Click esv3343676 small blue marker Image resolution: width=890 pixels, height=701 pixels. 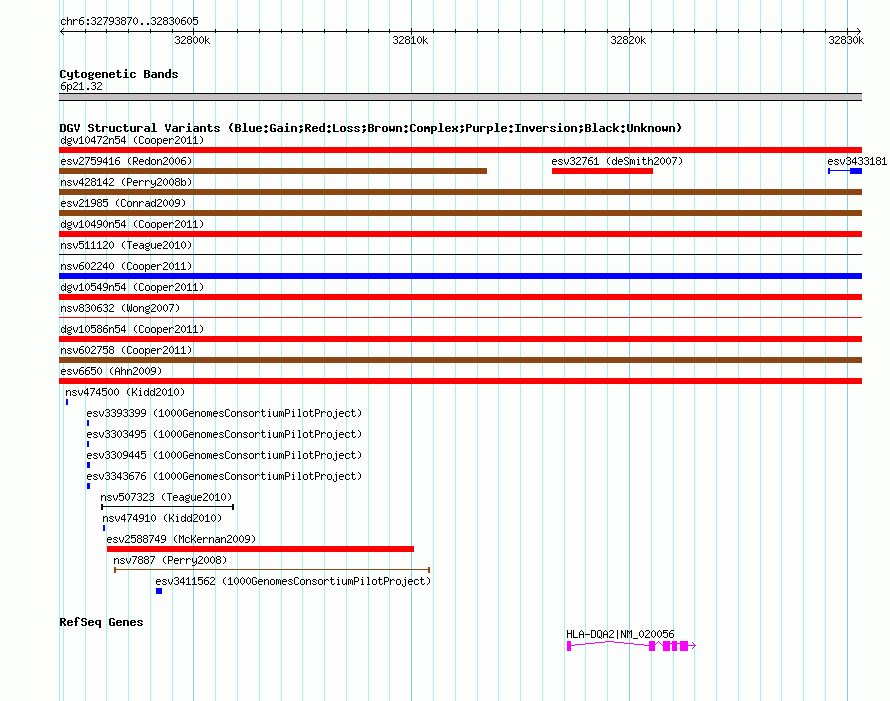pos(89,486)
